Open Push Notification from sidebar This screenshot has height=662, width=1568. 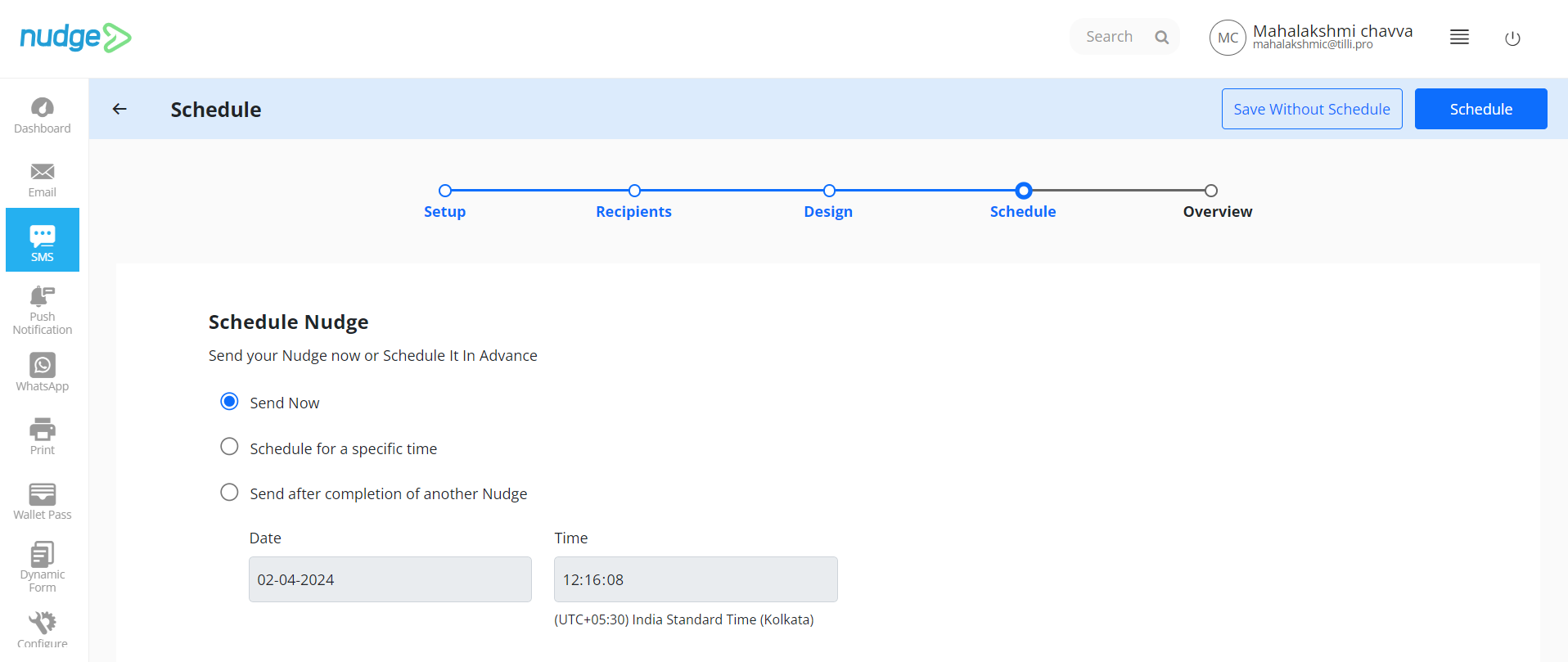(43, 310)
